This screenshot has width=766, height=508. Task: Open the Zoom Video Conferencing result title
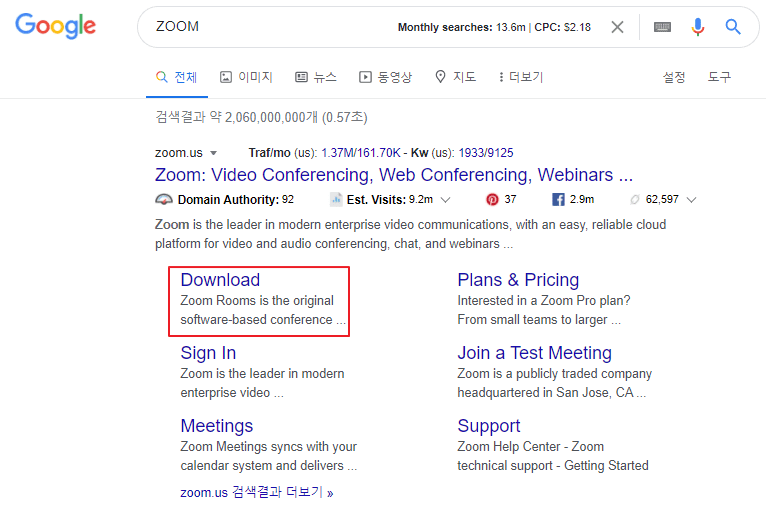(394, 175)
